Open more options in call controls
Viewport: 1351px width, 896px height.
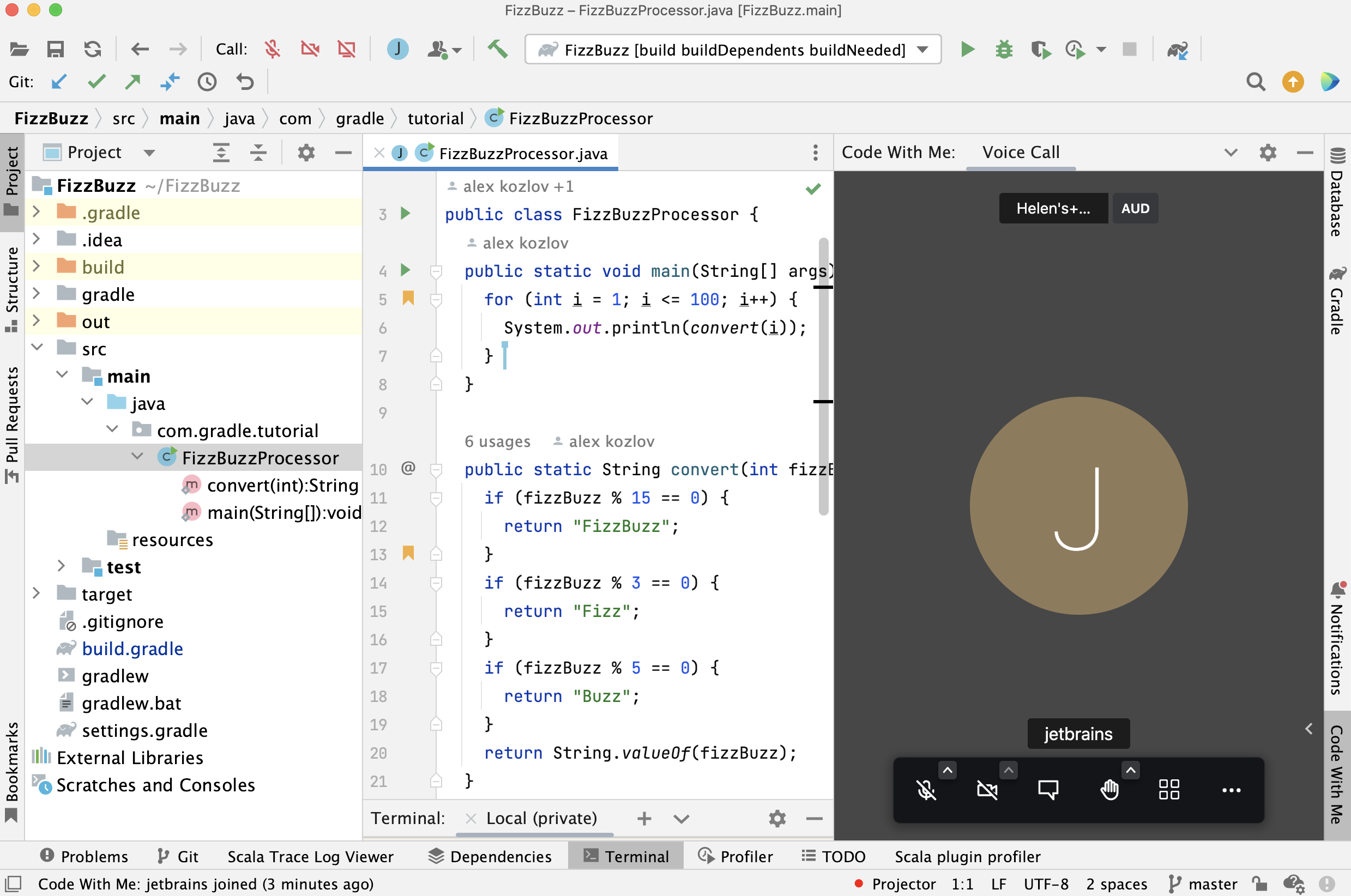click(1231, 790)
